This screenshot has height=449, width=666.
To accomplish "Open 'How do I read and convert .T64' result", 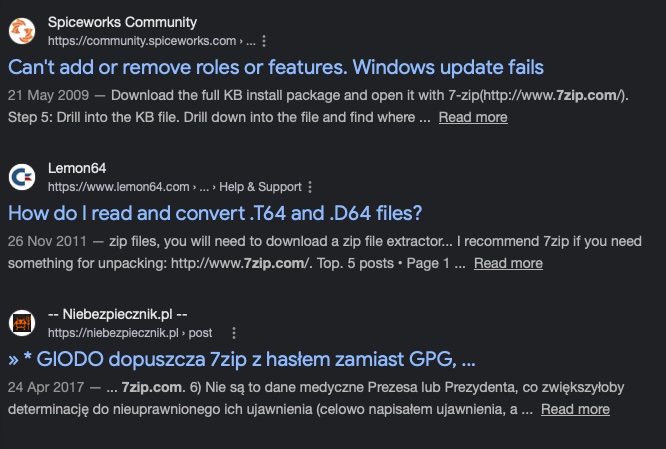I will 215,213.
